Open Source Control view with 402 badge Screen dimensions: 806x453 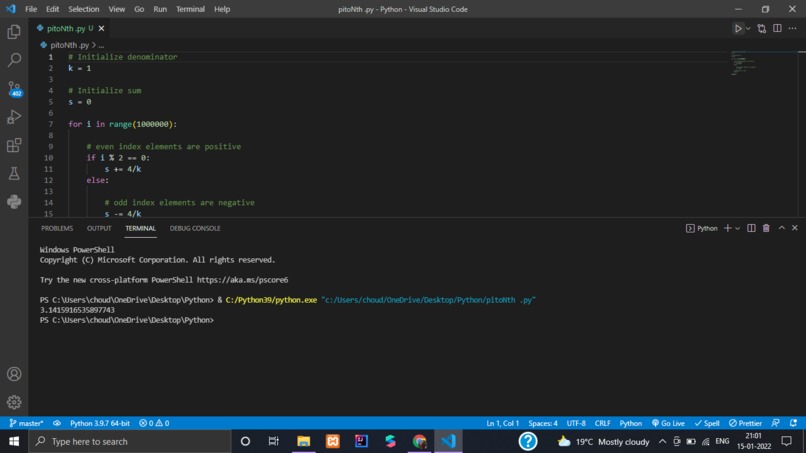[x=14, y=89]
